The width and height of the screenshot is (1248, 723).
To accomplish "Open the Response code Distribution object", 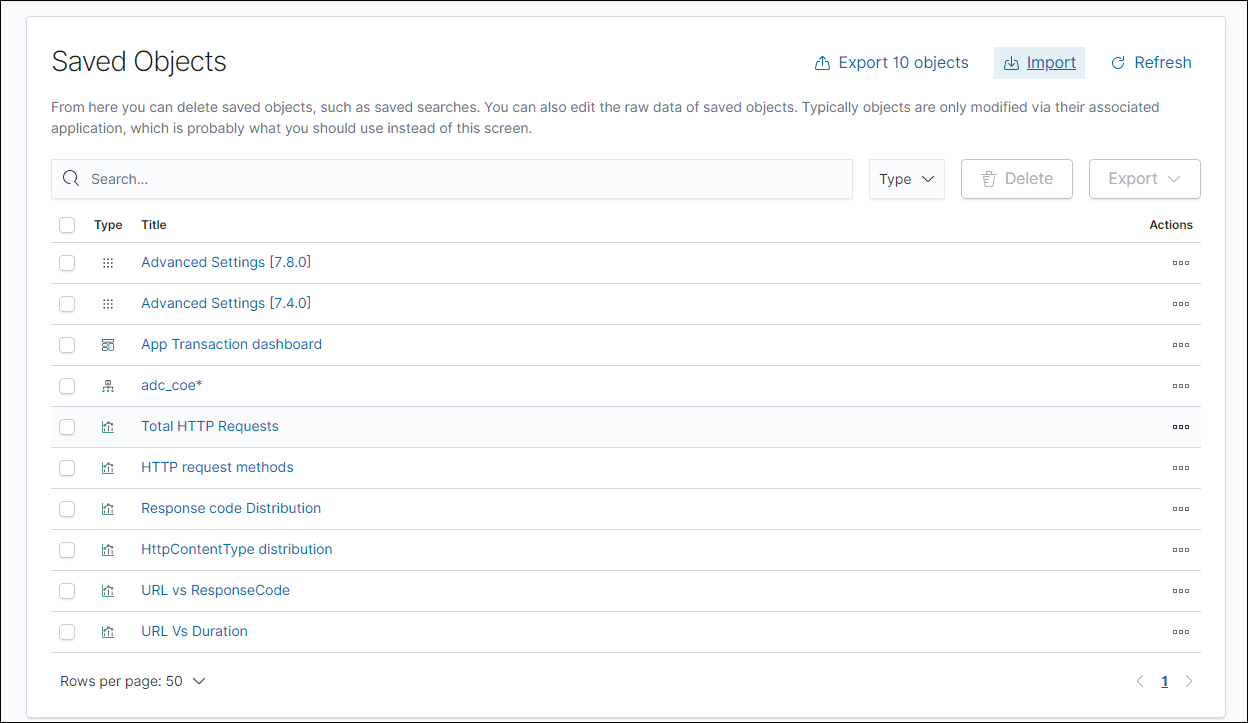I will pyautogui.click(x=231, y=509).
